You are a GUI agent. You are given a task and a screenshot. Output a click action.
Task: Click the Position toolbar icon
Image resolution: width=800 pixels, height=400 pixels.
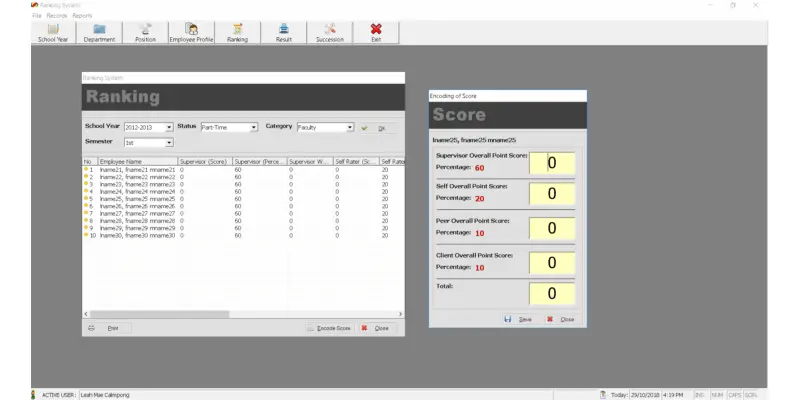(x=145, y=33)
